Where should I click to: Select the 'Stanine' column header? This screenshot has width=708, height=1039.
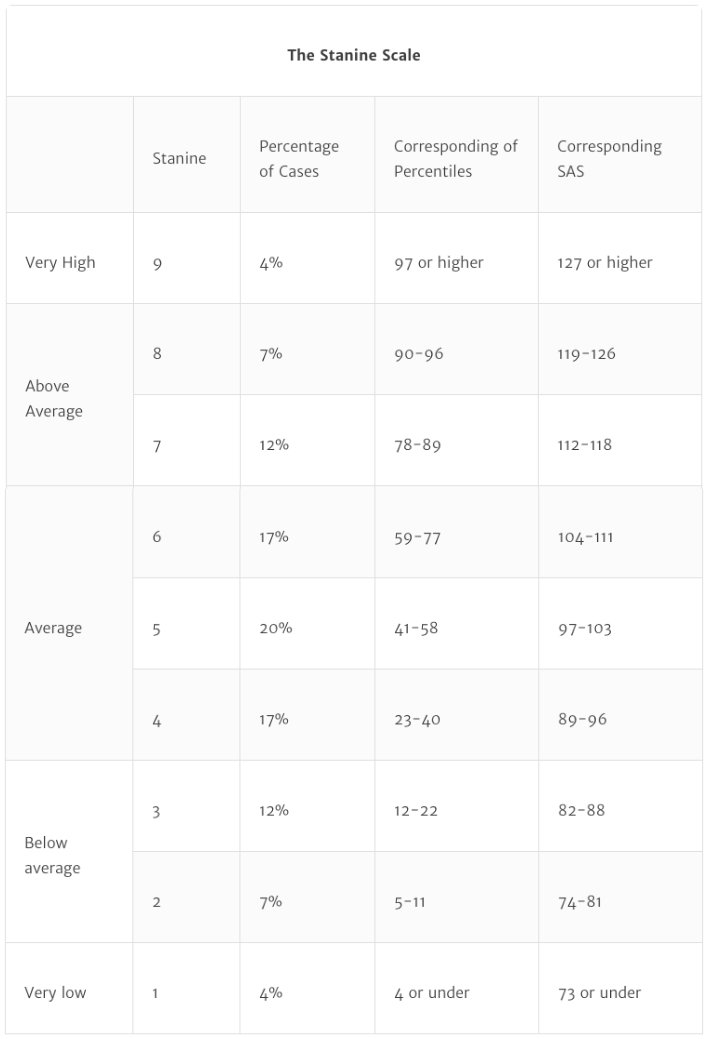coord(179,158)
